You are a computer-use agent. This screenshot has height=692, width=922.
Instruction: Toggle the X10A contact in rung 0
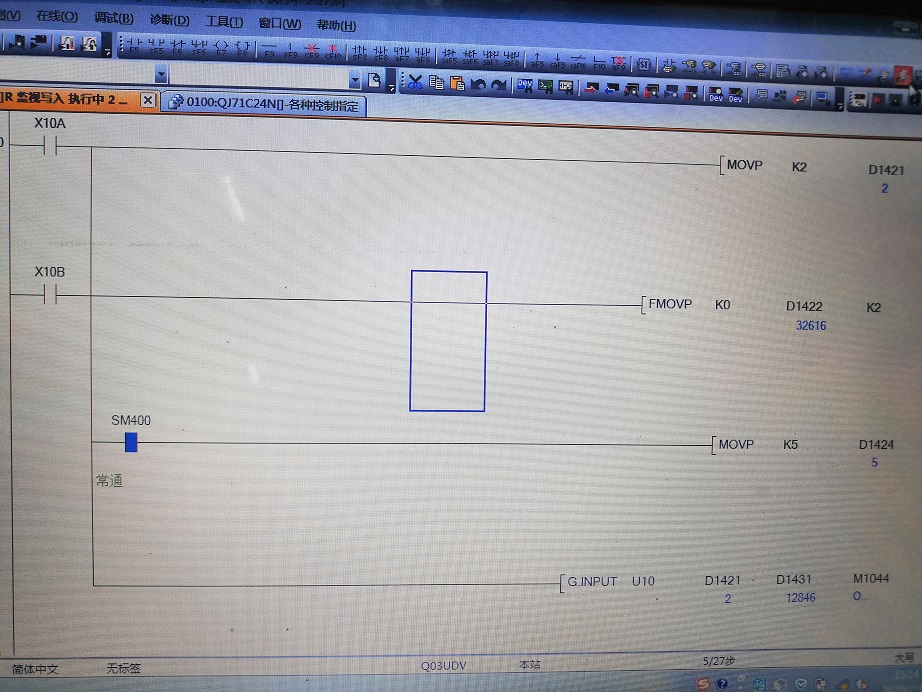point(46,146)
